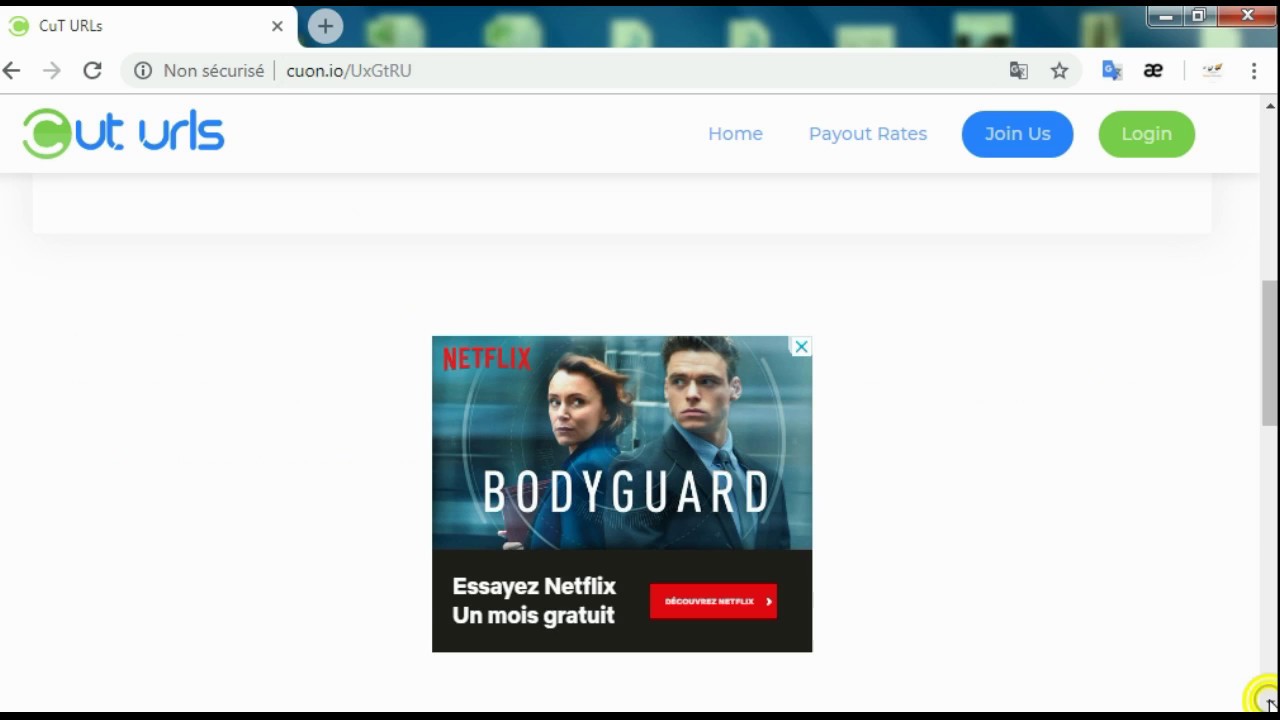This screenshot has height=720, width=1280.
Task: Open a new tab with the plus button
Action: 325,26
